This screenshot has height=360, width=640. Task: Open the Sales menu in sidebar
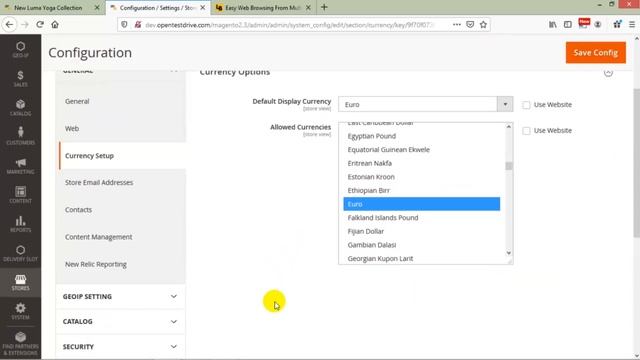20,78
